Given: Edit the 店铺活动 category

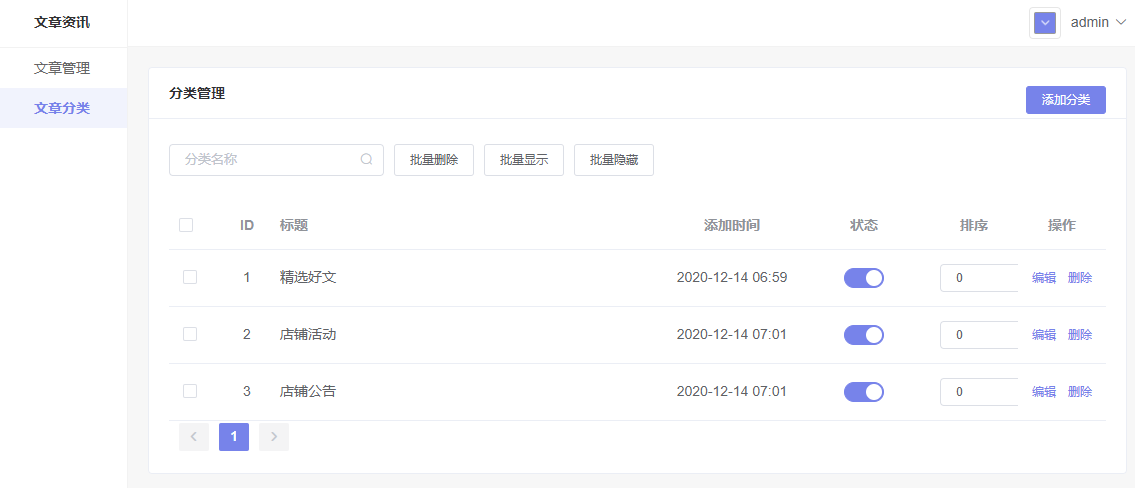Looking at the screenshot, I should (x=1044, y=335).
